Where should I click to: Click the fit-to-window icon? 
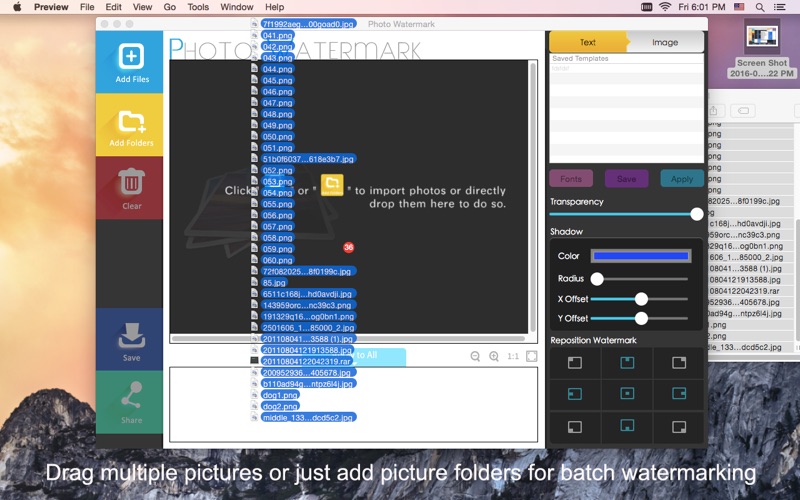point(531,356)
